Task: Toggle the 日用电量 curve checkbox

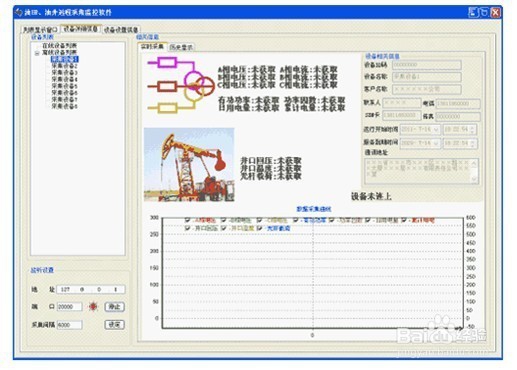Action: (x=368, y=220)
